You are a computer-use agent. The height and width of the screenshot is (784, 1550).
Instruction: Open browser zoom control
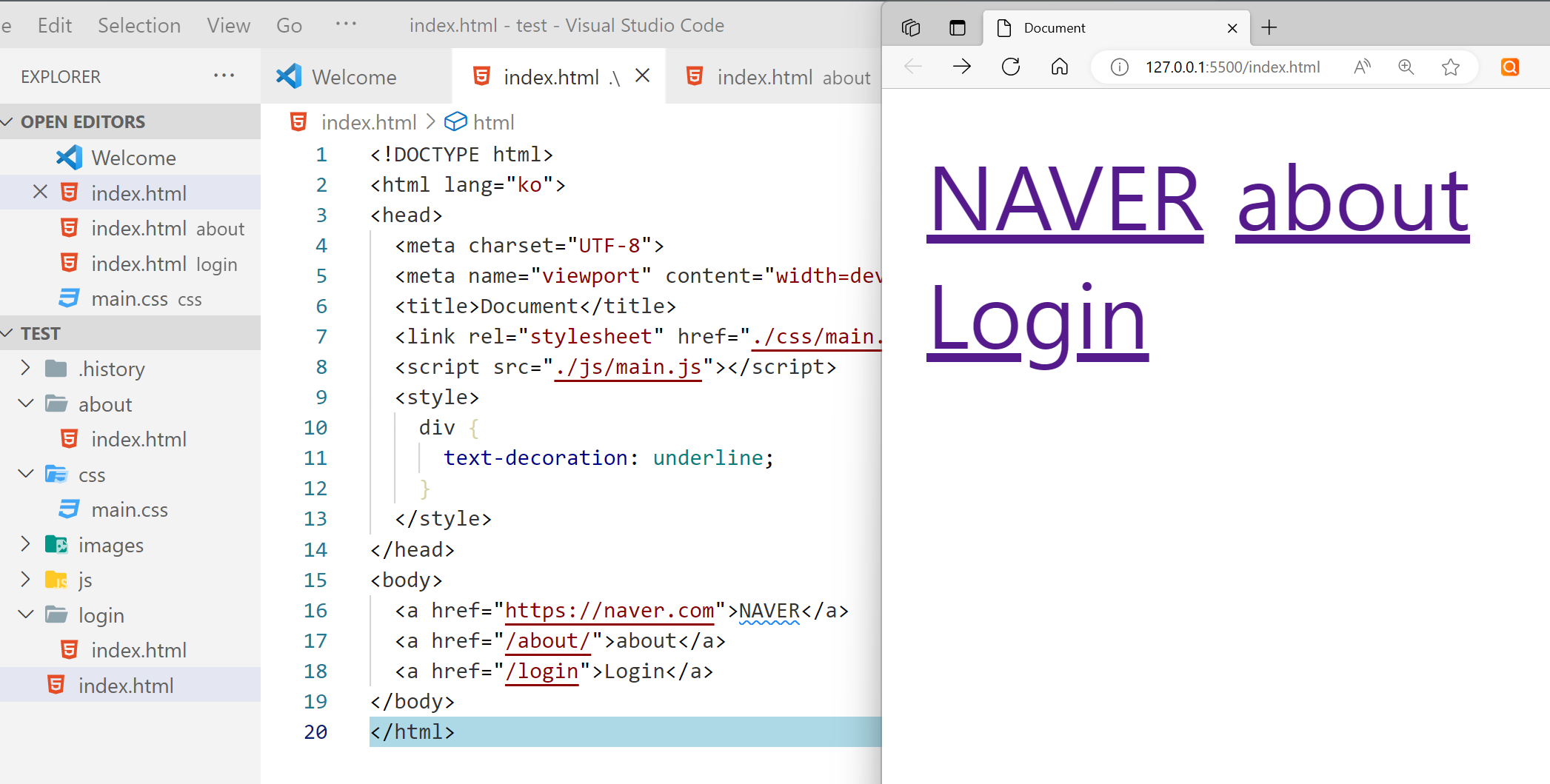tap(1406, 67)
